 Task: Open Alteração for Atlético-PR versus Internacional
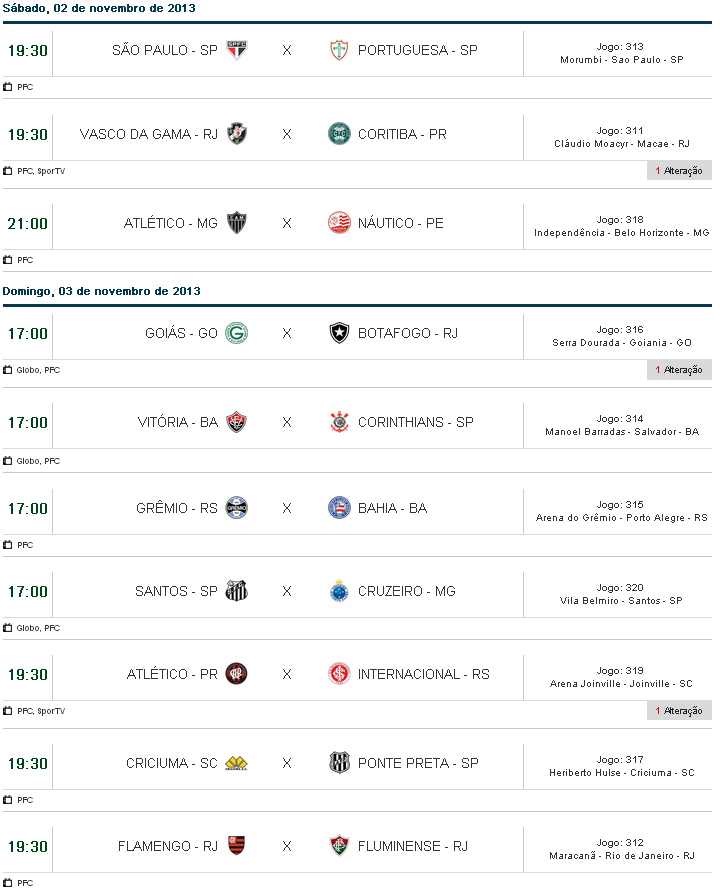679,711
